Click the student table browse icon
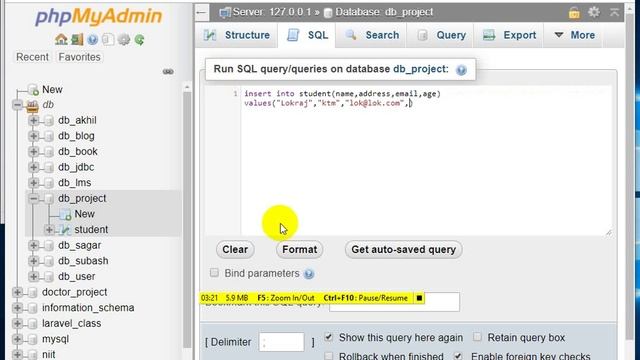 click(65, 230)
